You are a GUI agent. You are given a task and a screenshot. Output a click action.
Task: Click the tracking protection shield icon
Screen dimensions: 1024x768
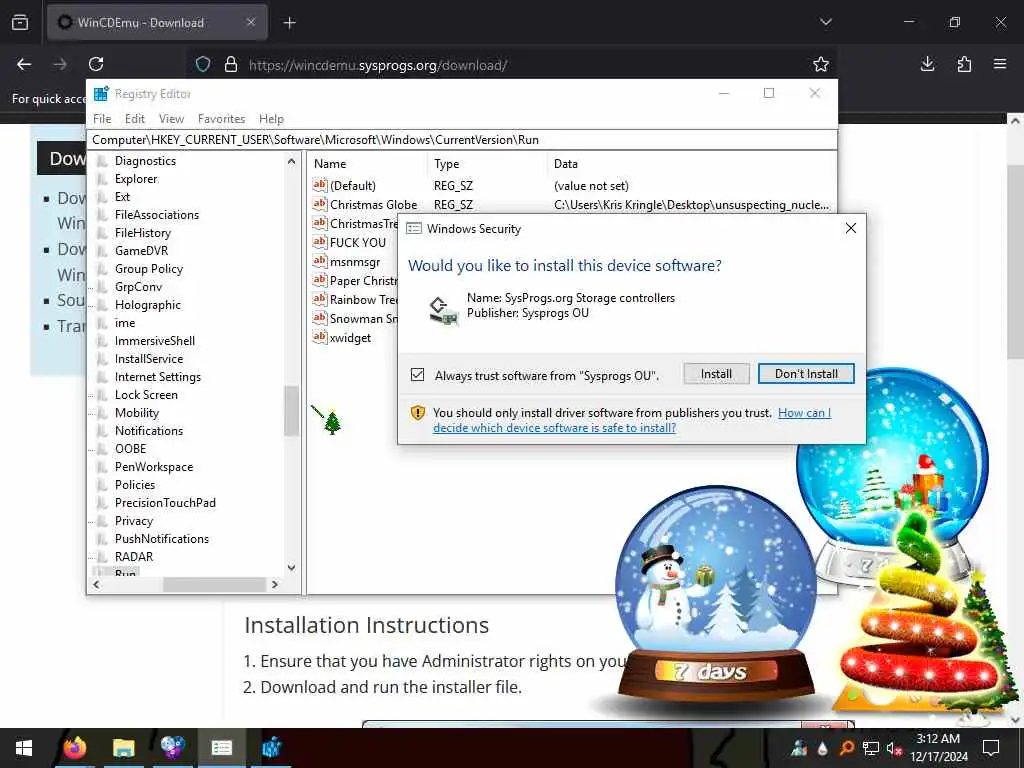click(203, 65)
